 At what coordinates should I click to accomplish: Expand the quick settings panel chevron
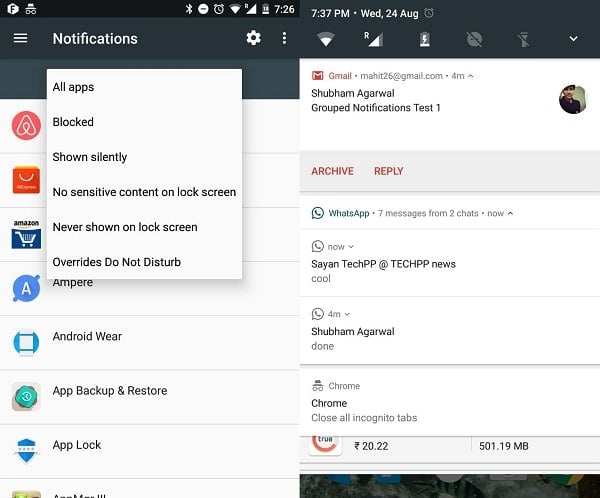tap(573, 39)
